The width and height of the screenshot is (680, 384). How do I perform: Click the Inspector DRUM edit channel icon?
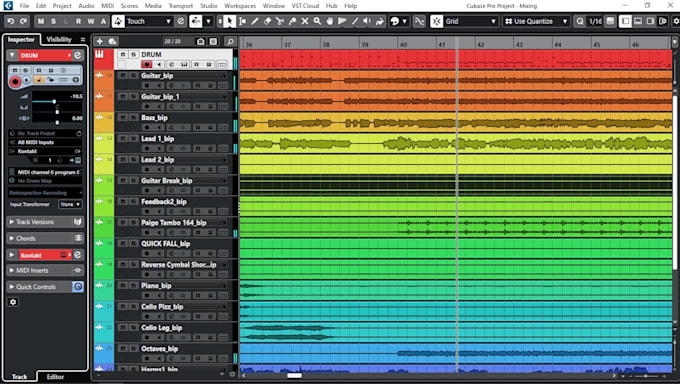point(78,55)
